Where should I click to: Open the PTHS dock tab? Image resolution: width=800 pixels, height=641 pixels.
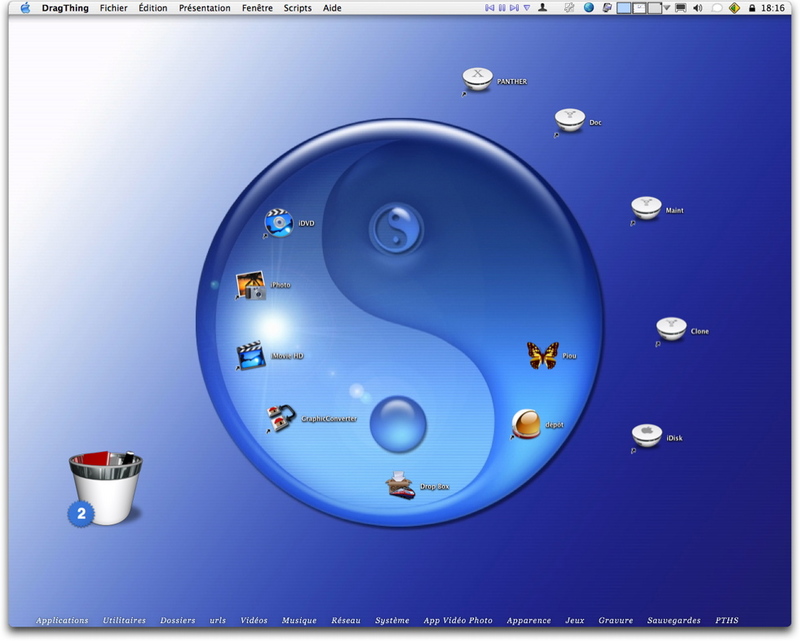(727, 620)
